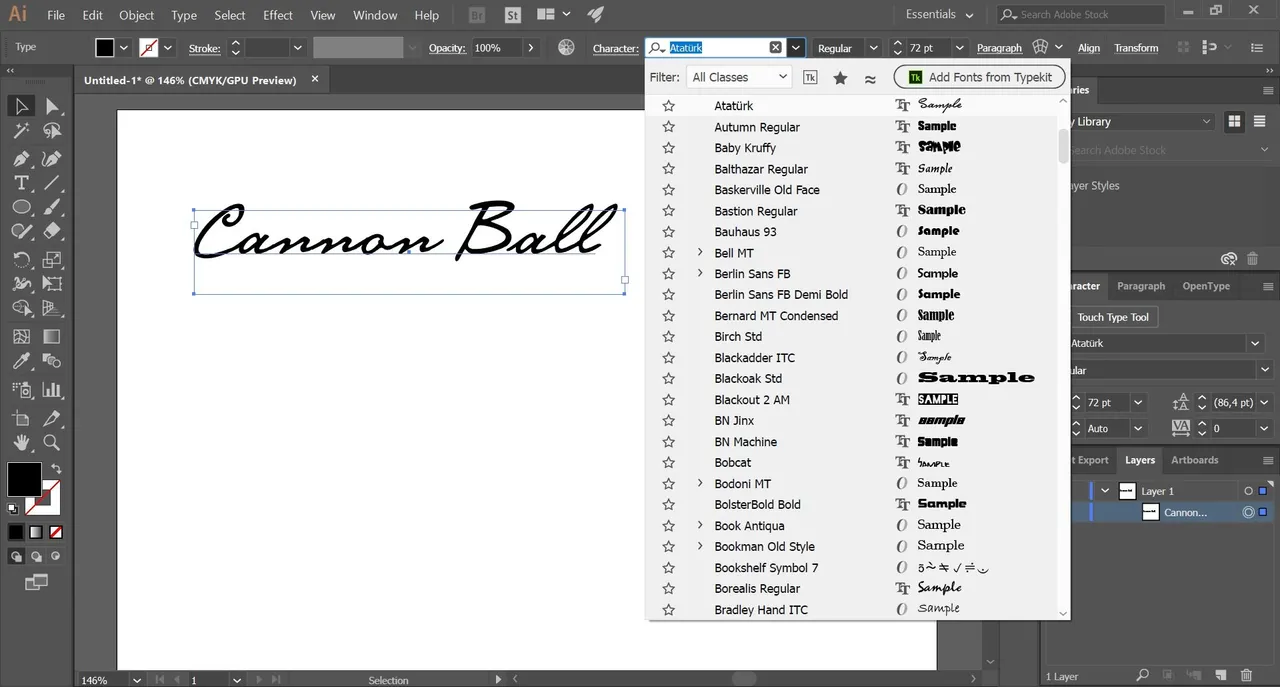Select the Direct Selection tool
Screen dimensions: 1280x687
52,106
